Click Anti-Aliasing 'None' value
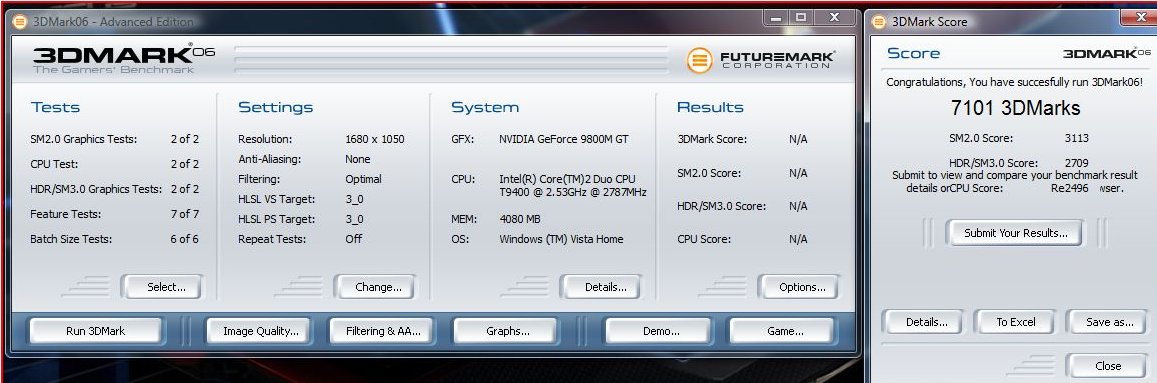 pyautogui.click(x=358, y=159)
